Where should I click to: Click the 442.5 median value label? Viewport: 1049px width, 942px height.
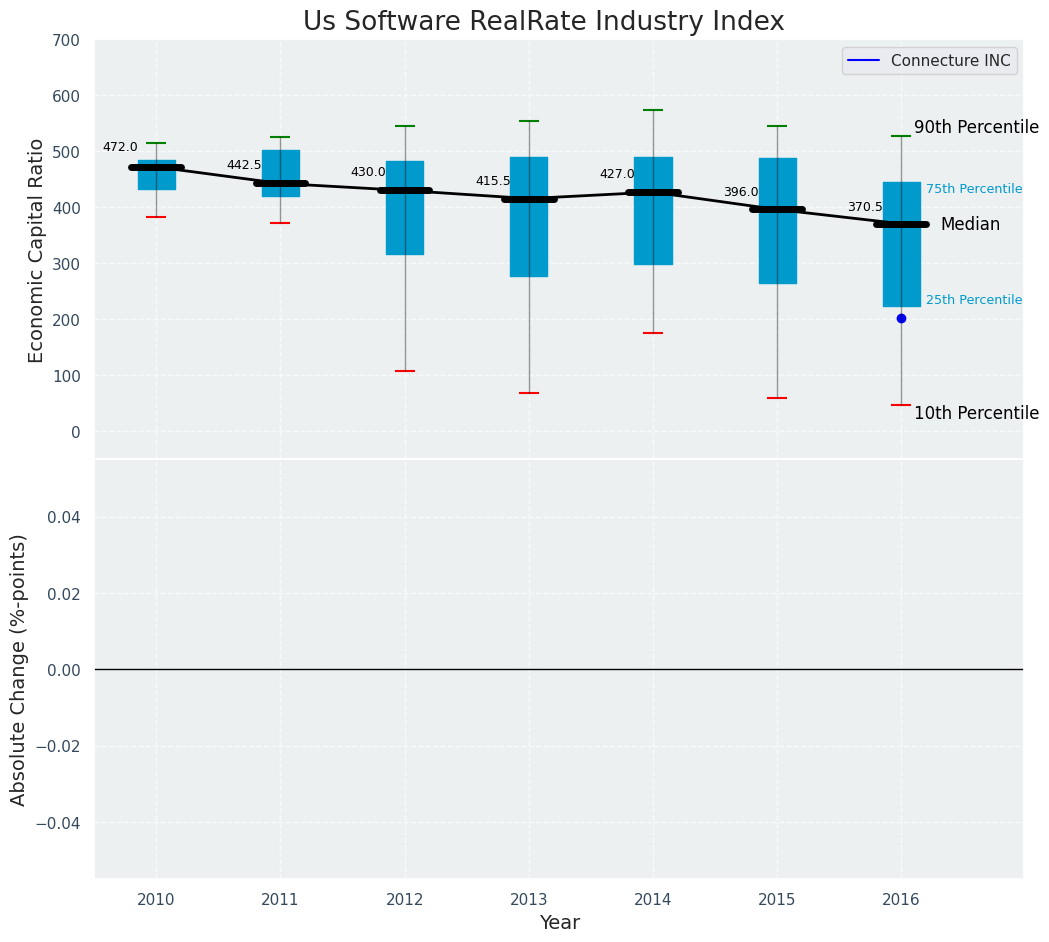tap(244, 165)
